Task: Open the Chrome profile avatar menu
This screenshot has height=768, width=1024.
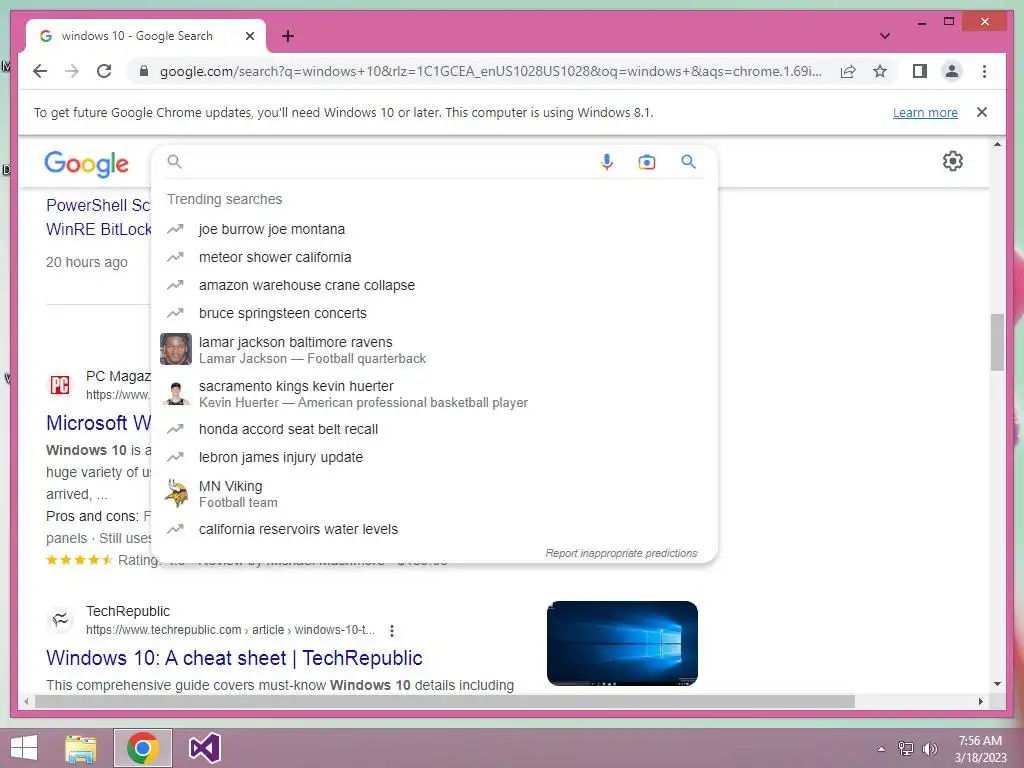Action: click(952, 71)
